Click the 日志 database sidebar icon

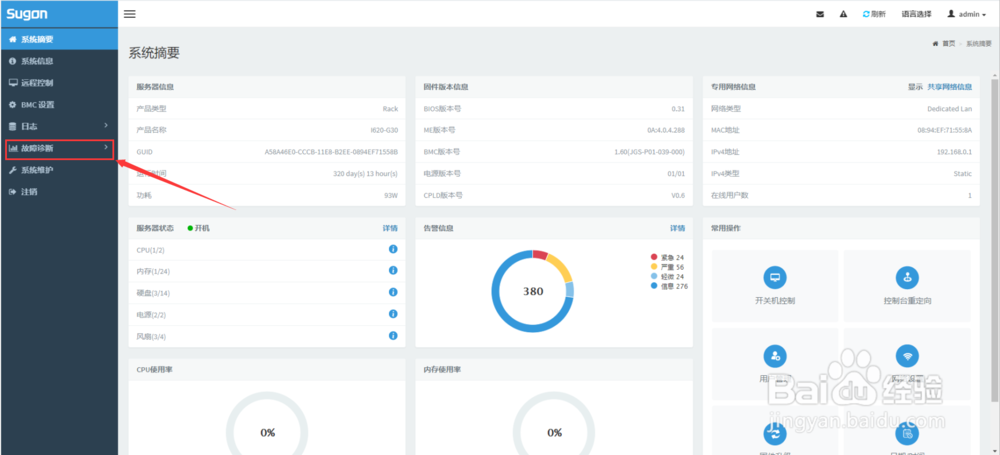pyautogui.click(x=12, y=126)
